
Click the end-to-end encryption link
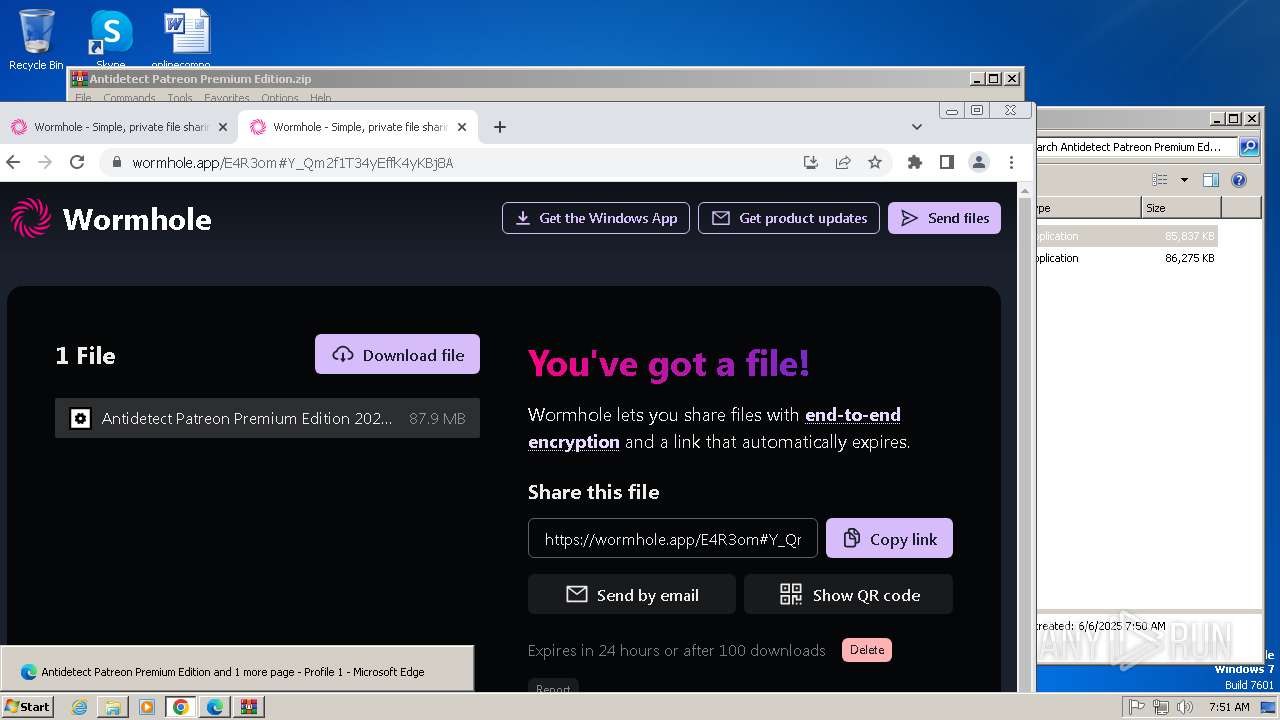click(x=714, y=428)
